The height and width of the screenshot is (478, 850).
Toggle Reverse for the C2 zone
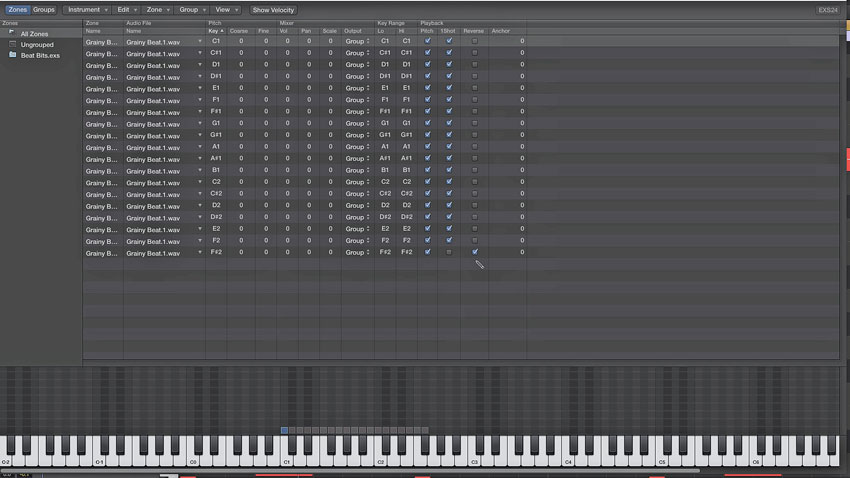(475, 182)
